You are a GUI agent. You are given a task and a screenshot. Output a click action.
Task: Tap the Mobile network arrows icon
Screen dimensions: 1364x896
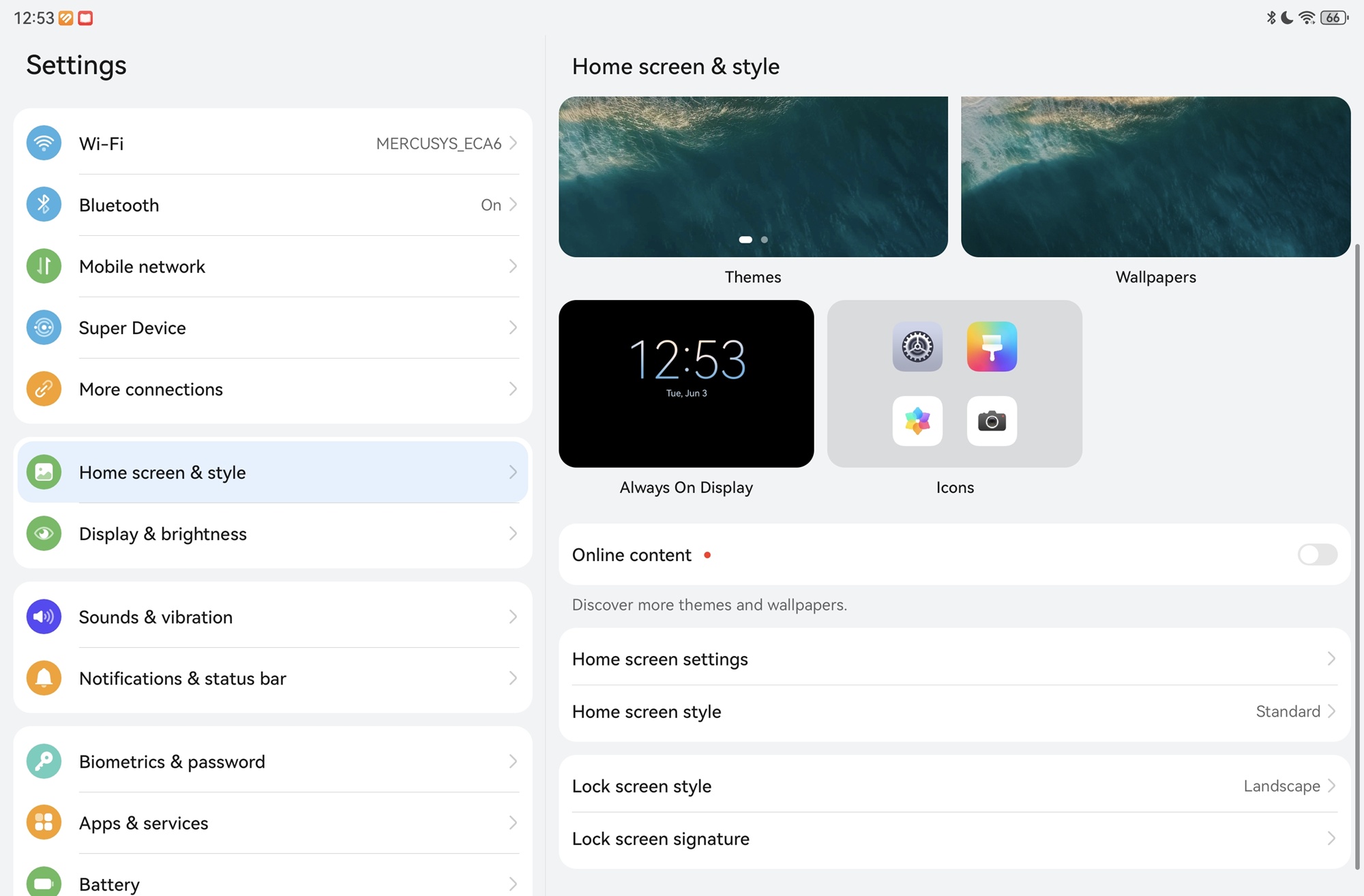(44, 266)
